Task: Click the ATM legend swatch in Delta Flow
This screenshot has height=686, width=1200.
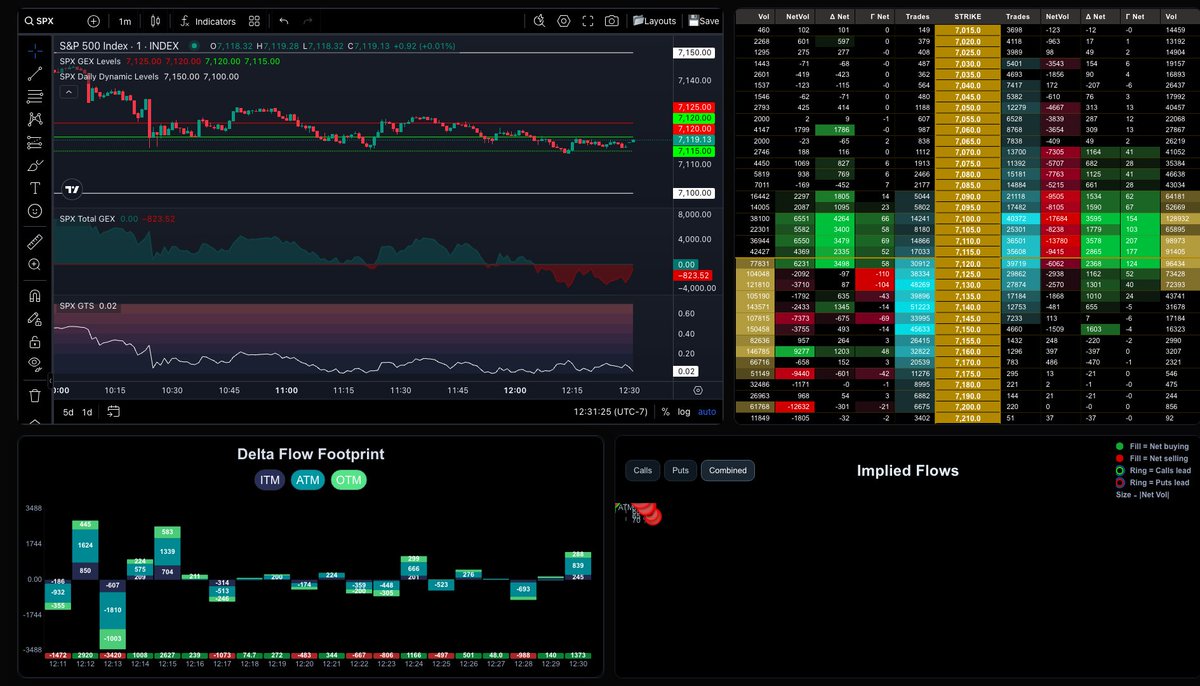Action: (308, 480)
